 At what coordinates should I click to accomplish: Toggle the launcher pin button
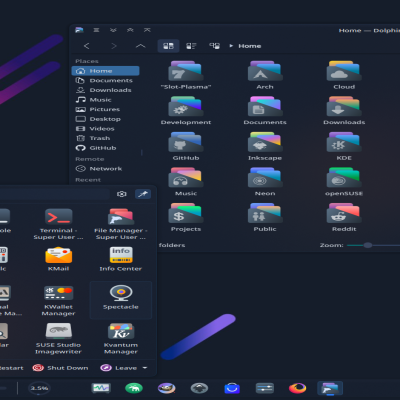click(143, 194)
